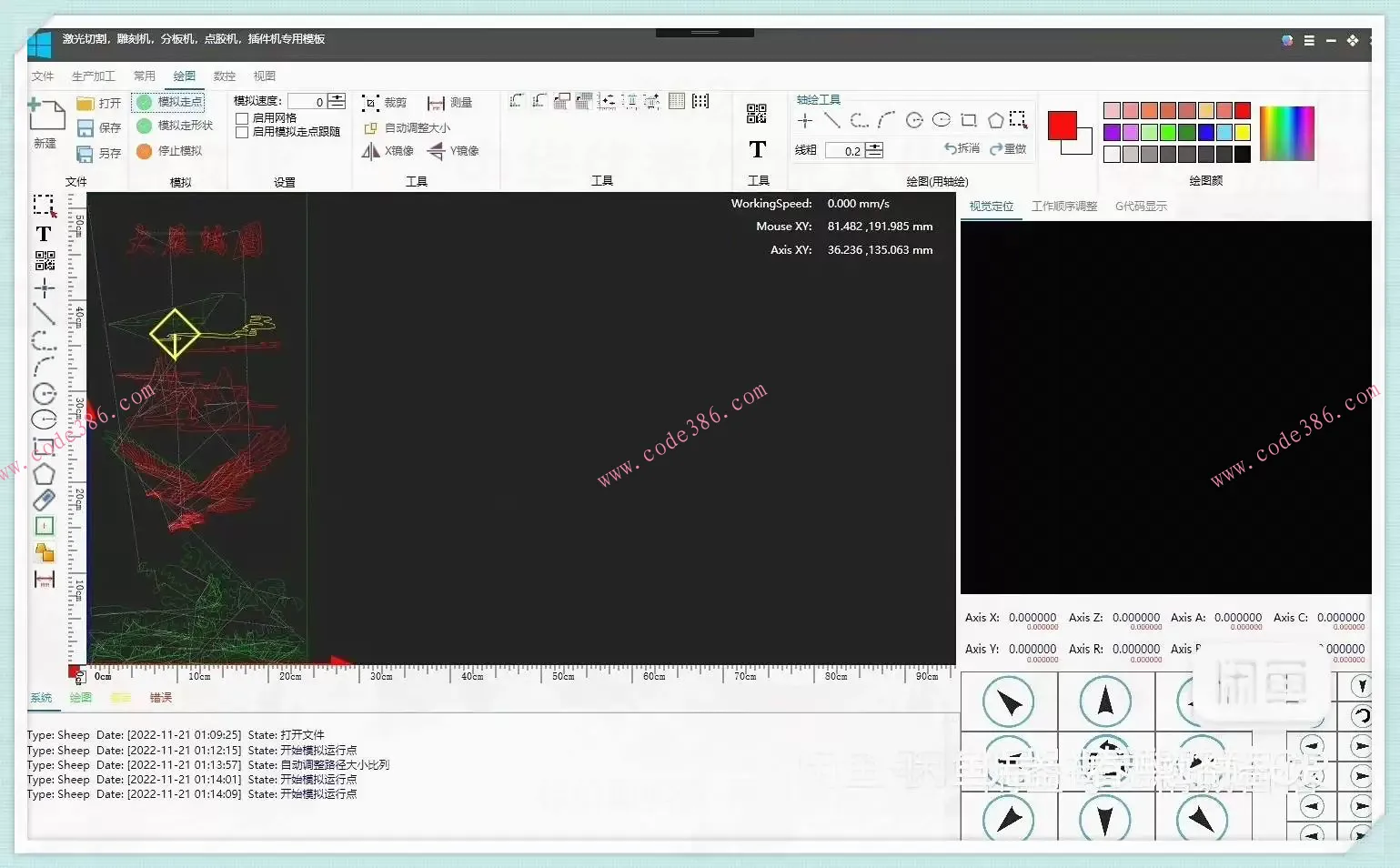
Task: Click the 保存 save icon
Action: click(86, 128)
